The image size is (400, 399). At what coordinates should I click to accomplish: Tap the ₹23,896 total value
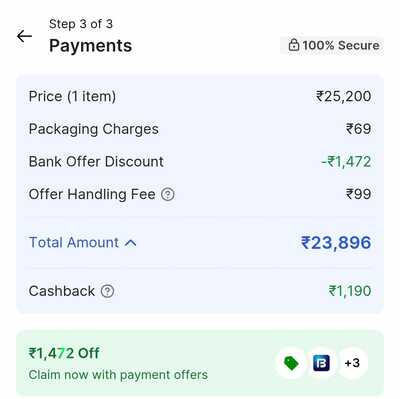coord(336,242)
